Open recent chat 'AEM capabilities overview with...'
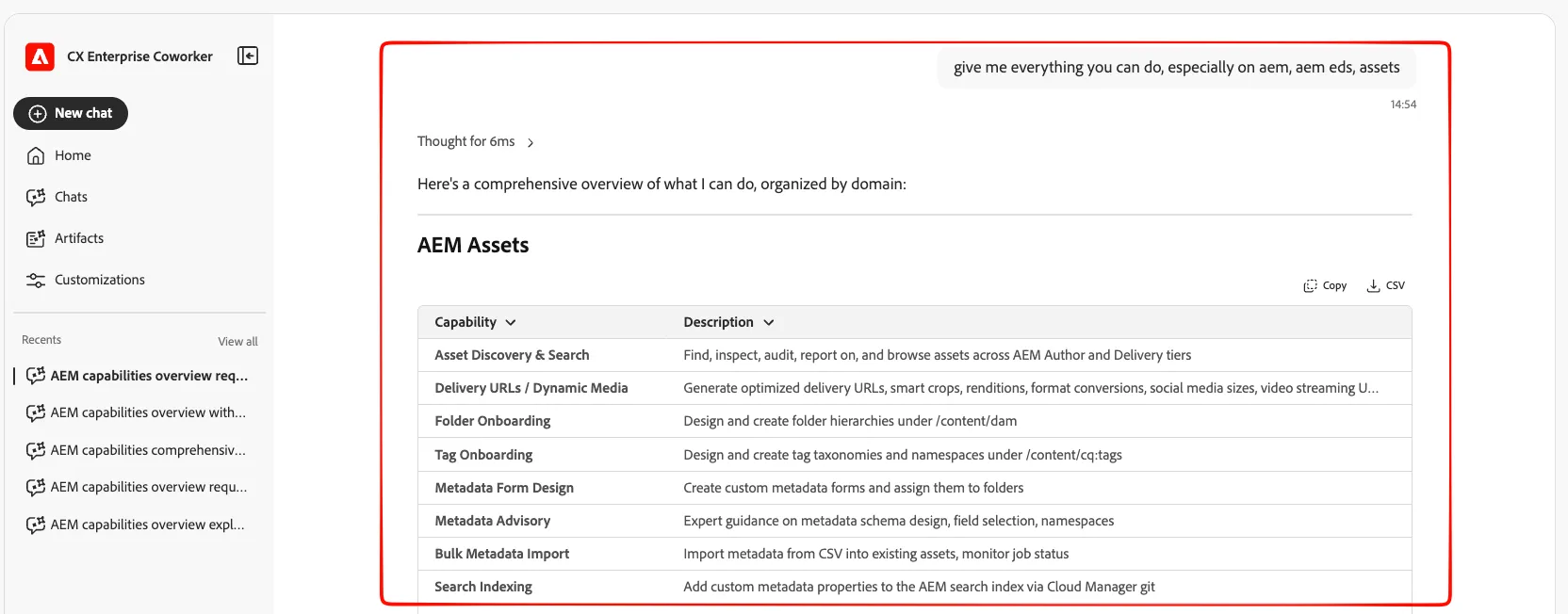The height and width of the screenshot is (614, 1568). (138, 412)
